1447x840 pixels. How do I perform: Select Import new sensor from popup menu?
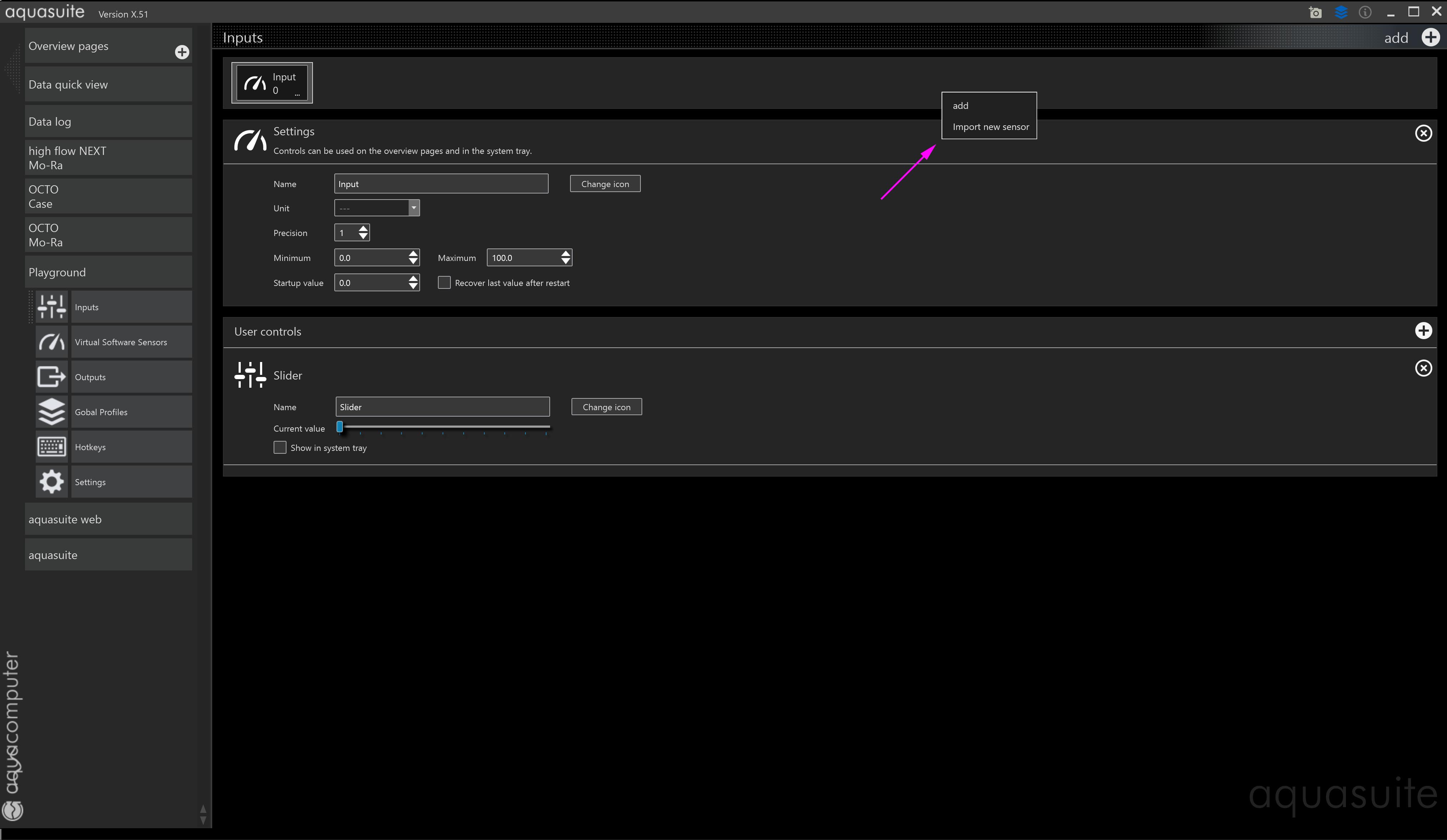pos(991,127)
